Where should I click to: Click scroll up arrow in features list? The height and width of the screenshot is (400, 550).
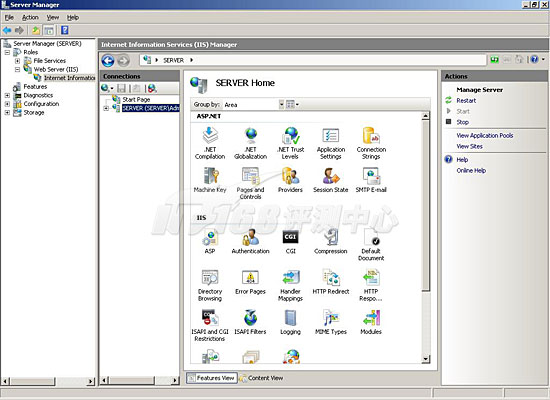425,116
